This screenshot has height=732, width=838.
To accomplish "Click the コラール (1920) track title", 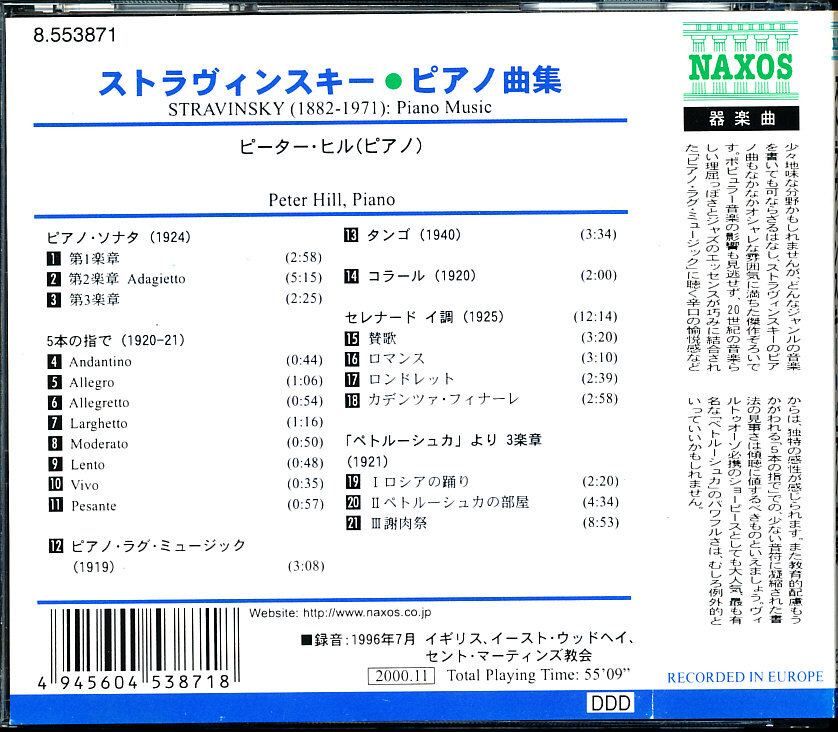I will (x=422, y=276).
